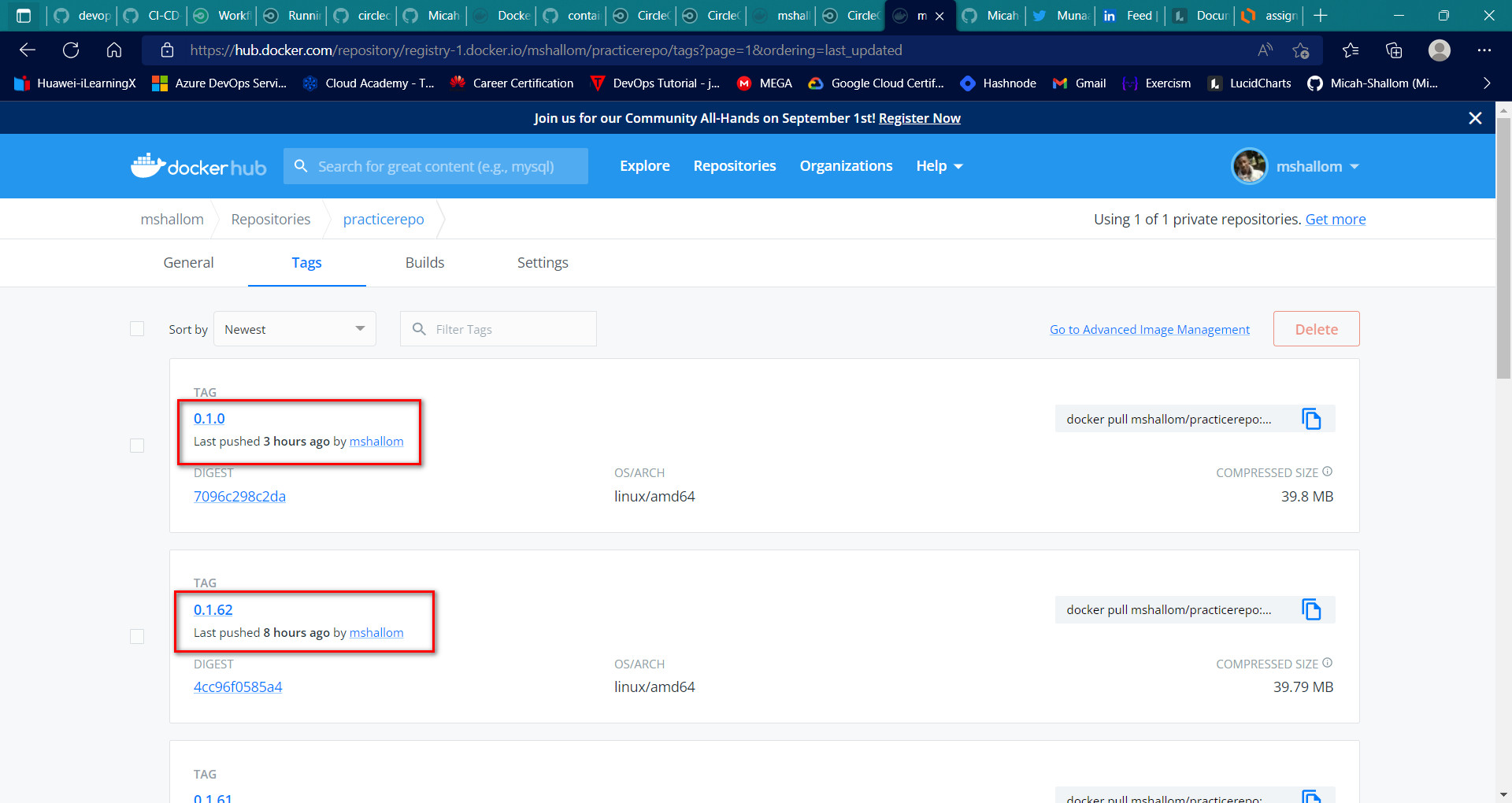Focus the Filter Tags input

click(498, 329)
